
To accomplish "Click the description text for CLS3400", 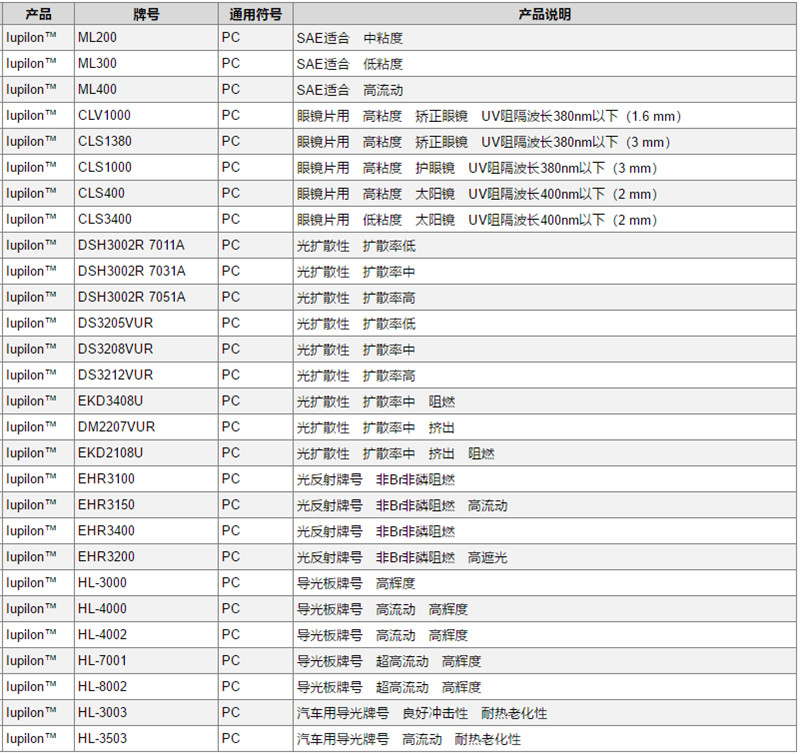I will [x=476, y=220].
